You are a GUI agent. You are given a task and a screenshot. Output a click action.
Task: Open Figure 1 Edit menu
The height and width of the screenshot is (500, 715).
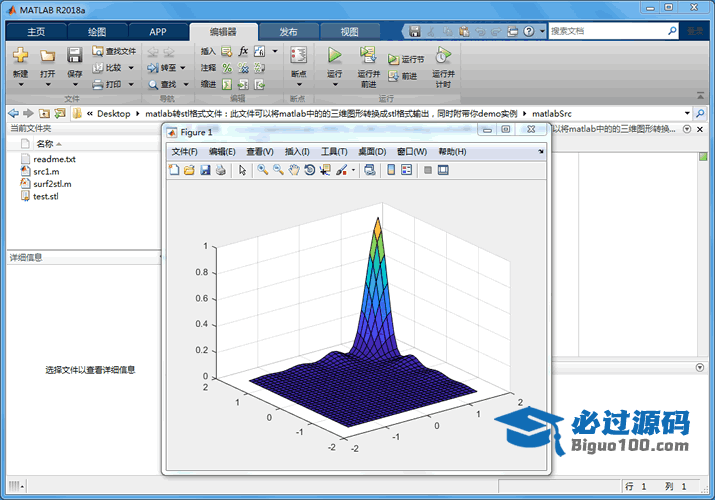[x=222, y=152]
